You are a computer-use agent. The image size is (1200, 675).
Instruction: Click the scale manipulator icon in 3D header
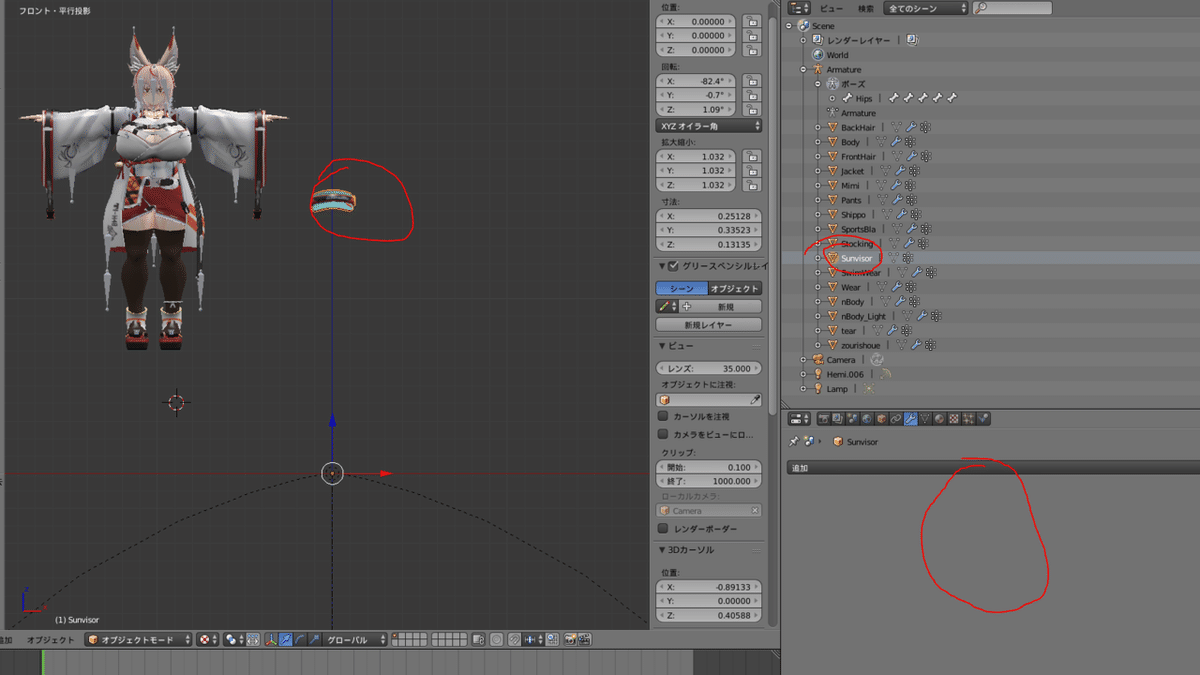313,639
